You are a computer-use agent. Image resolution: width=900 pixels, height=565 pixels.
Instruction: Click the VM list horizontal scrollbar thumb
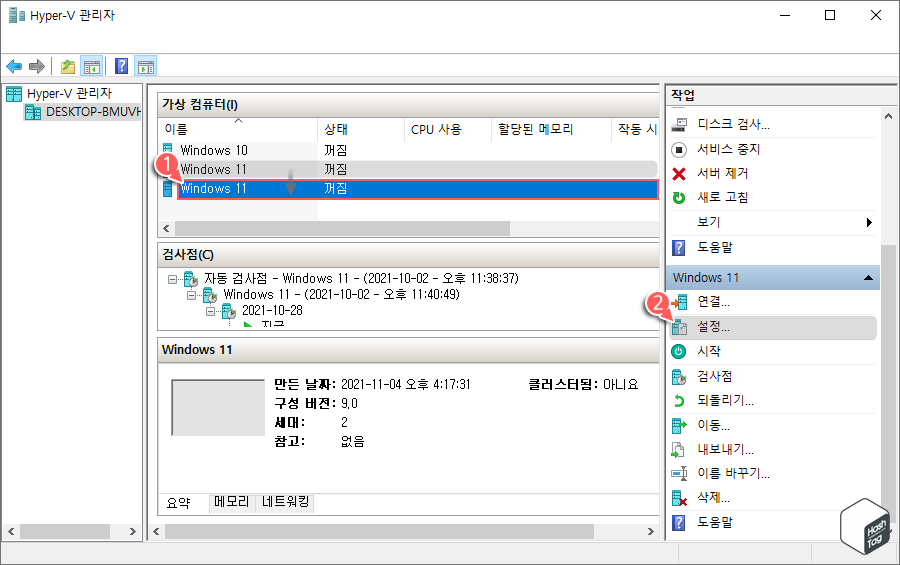(x=342, y=229)
